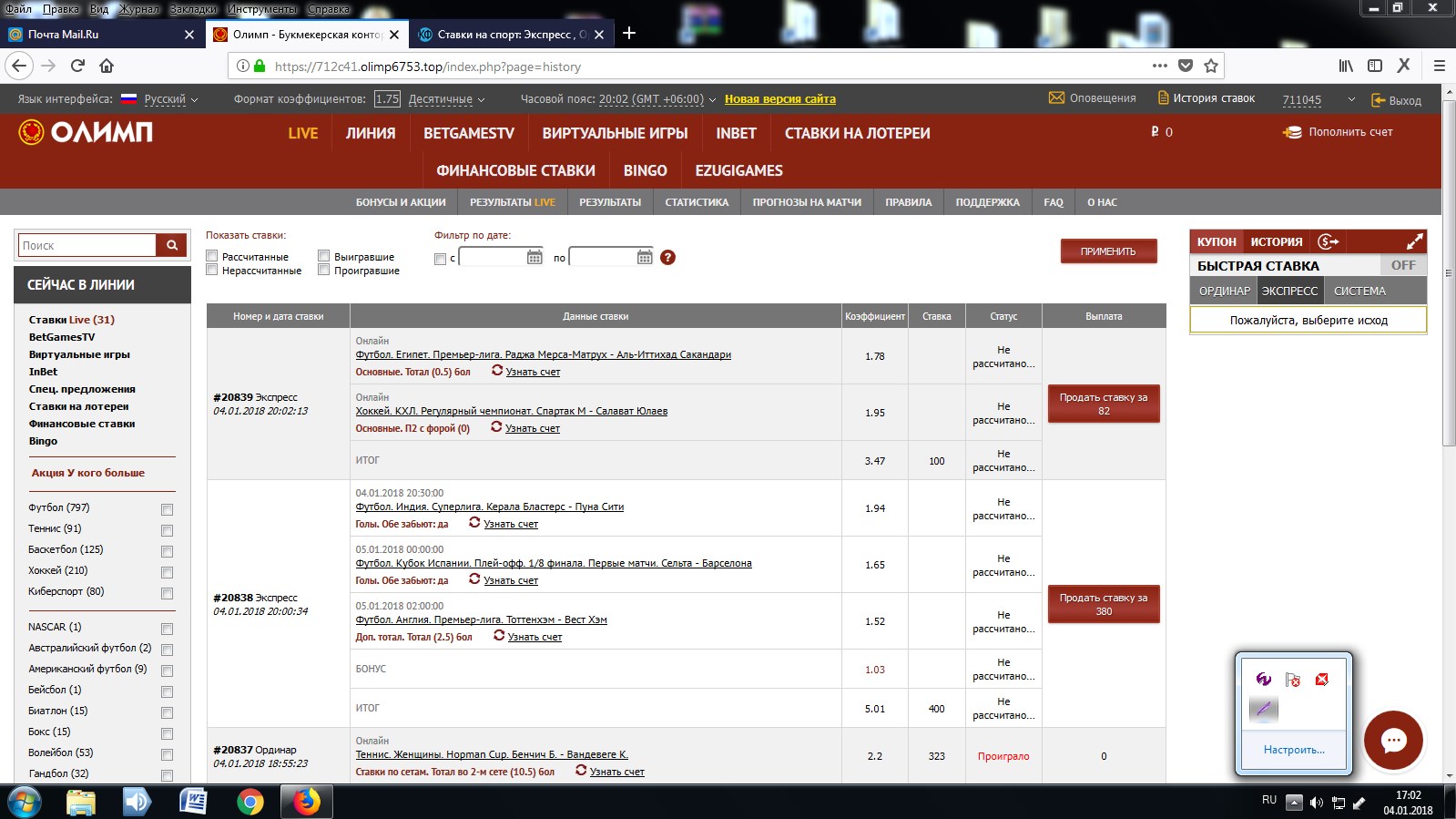This screenshot has width=1456, height=819.
Task: Open interface language dropdown Русский
Action: click(x=171, y=99)
